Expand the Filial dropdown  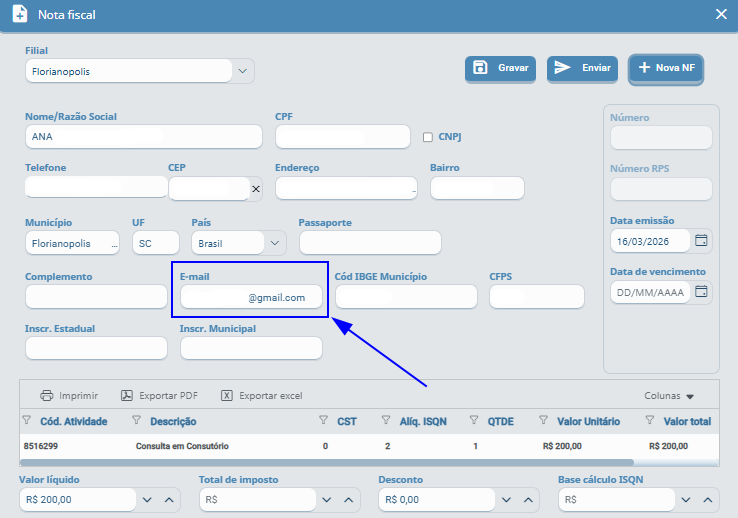pyautogui.click(x=242, y=71)
